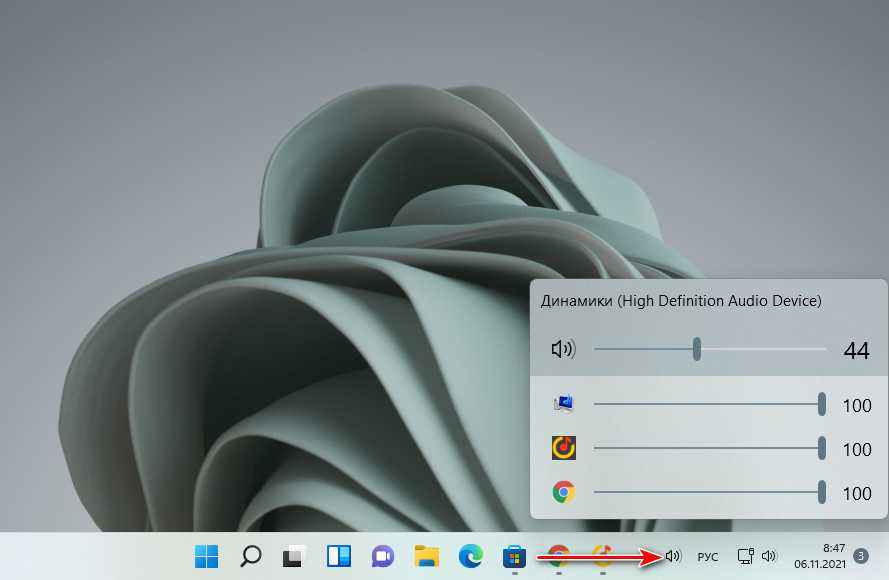Click the network icon in system tray
This screenshot has height=580, width=889.
click(744, 556)
